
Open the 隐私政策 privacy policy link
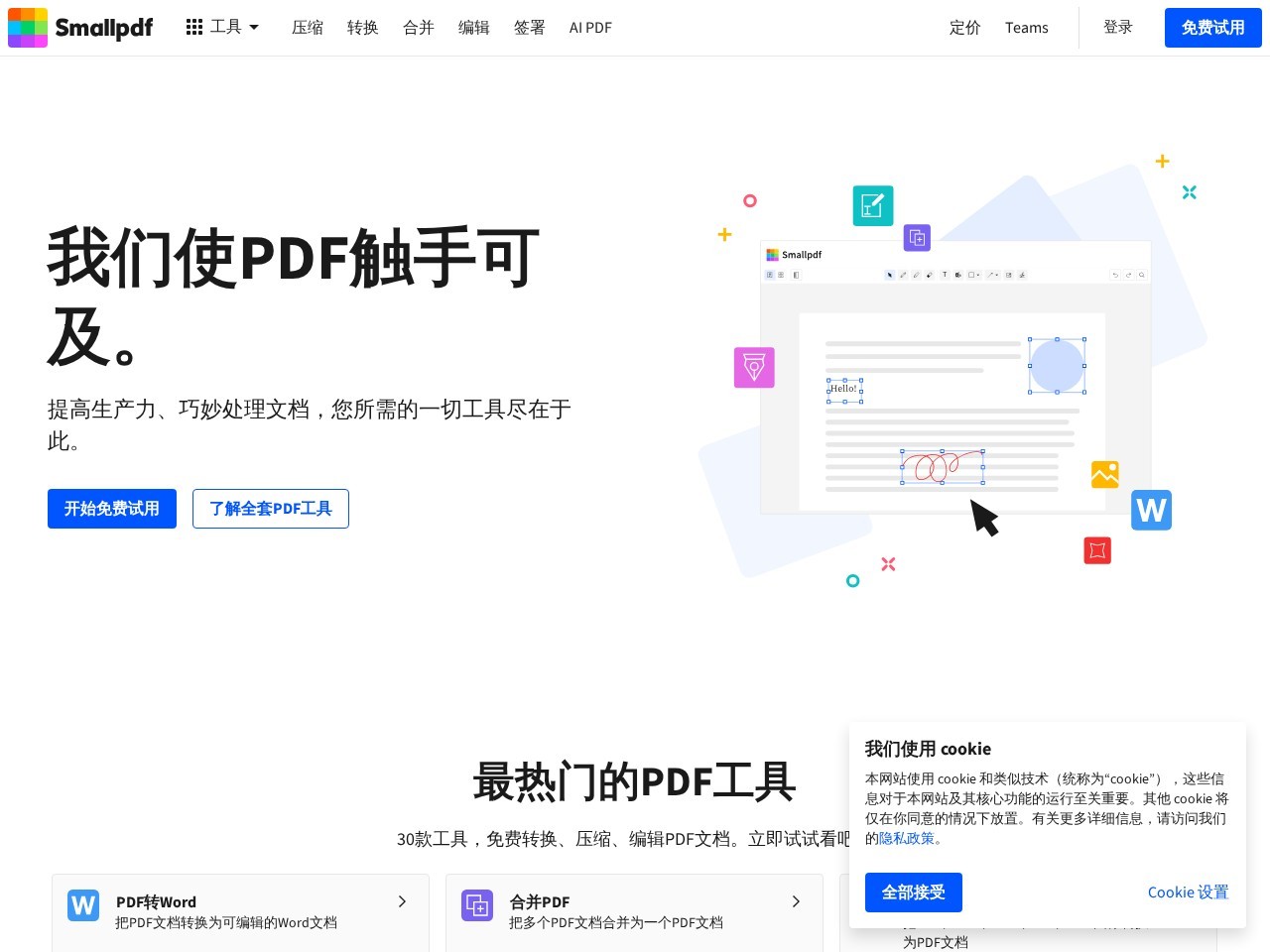[x=907, y=838]
